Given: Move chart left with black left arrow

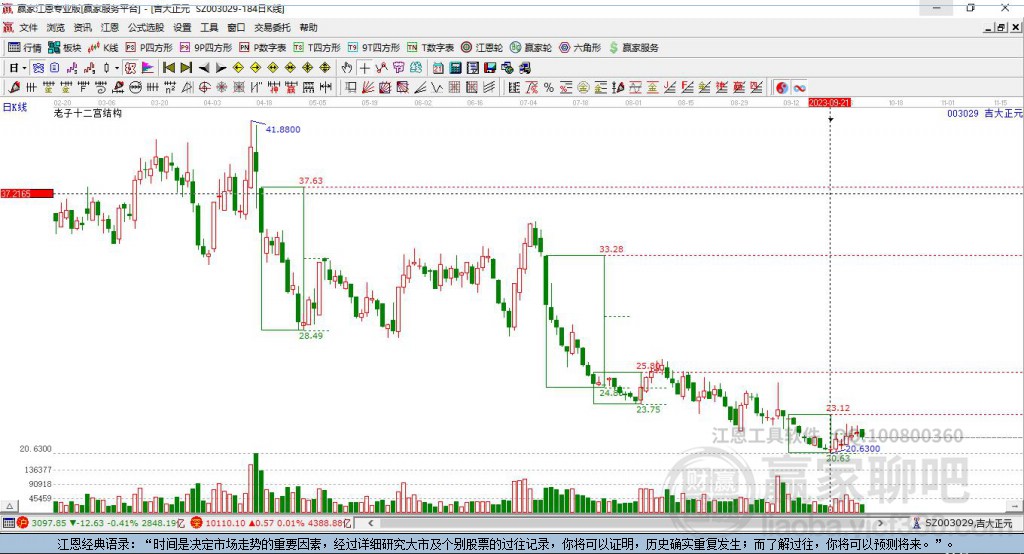Looking at the screenshot, I should pyautogui.click(x=204, y=68).
